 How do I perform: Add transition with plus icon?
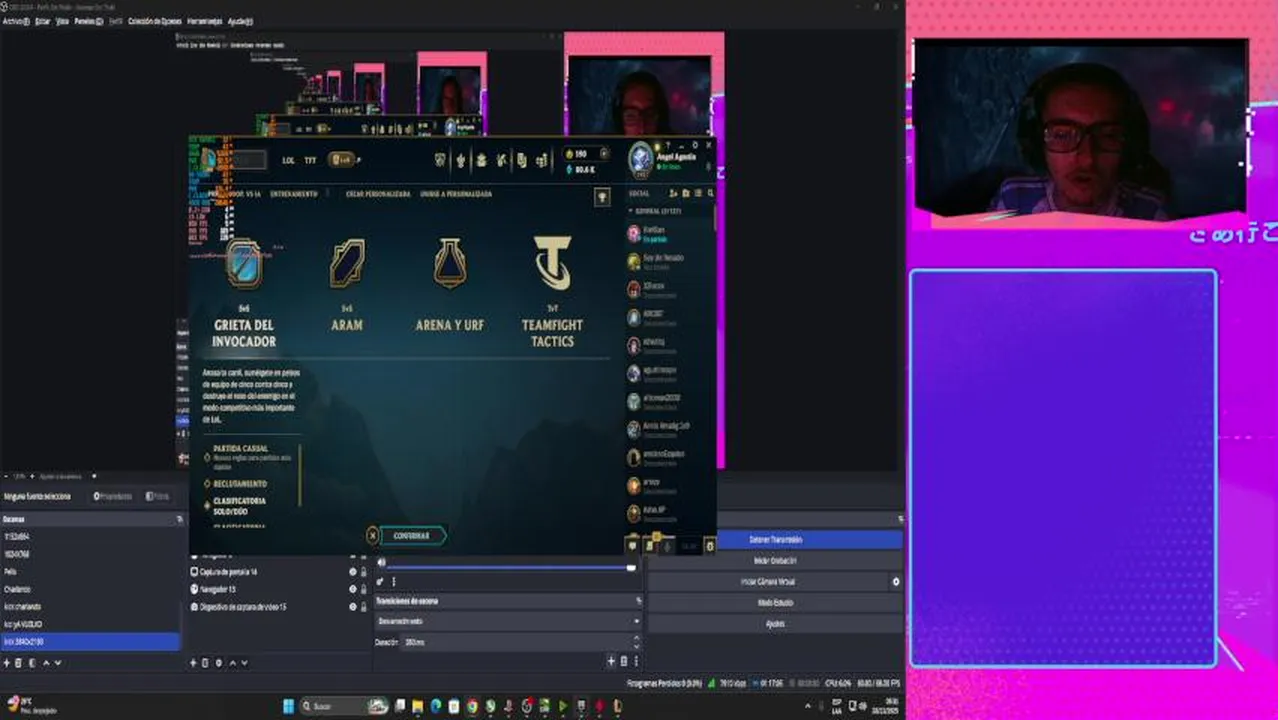click(611, 661)
